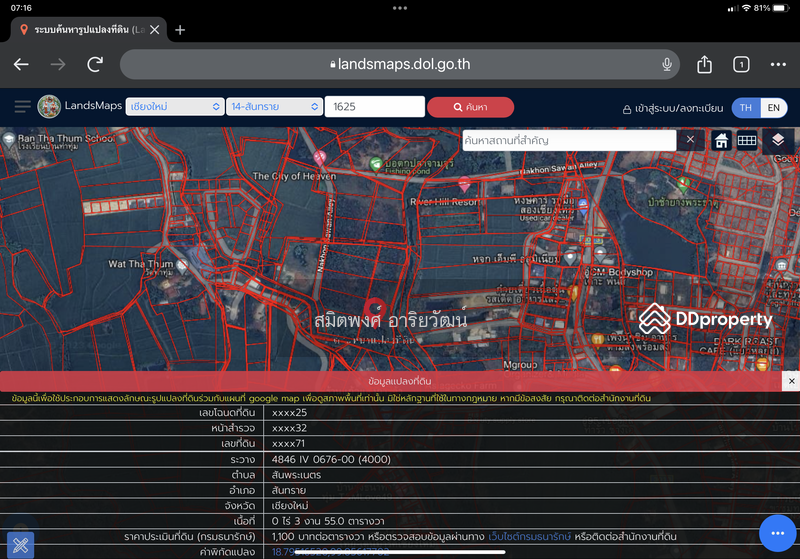
Task: Click the home icon on map toolbar
Action: pyautogui.click(x=721, y=140)
